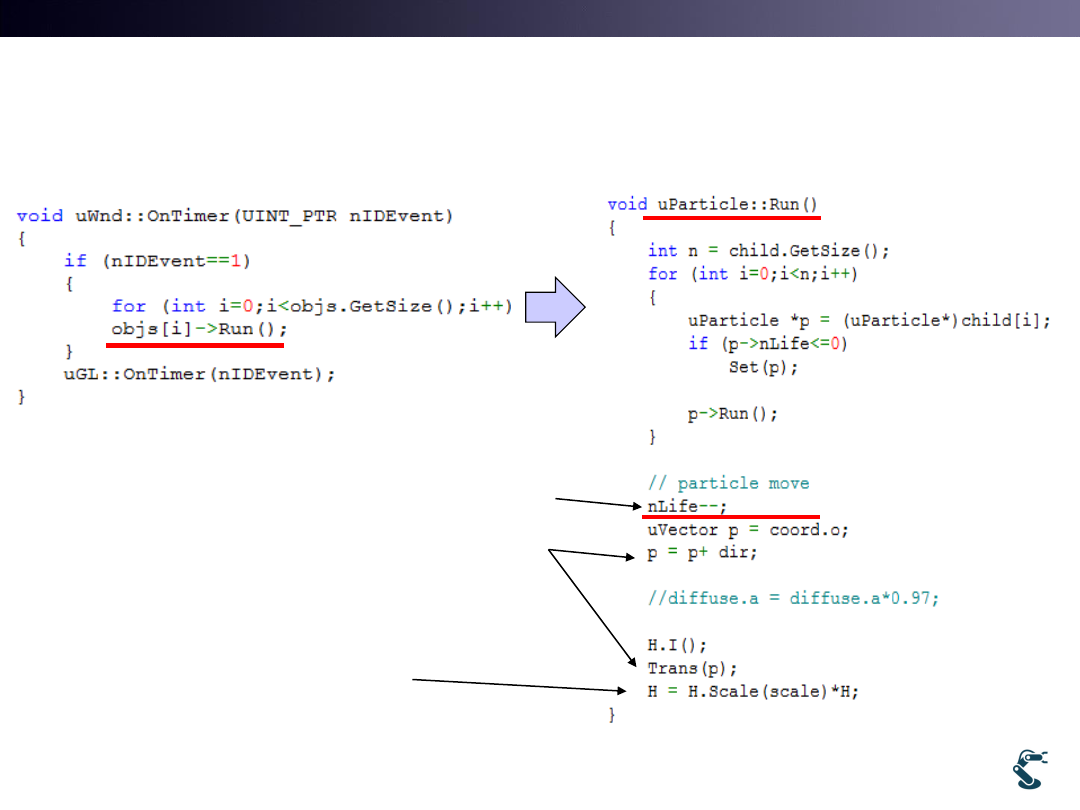Click the 'if (nIDEvent==1)' condition

(157, 260)
